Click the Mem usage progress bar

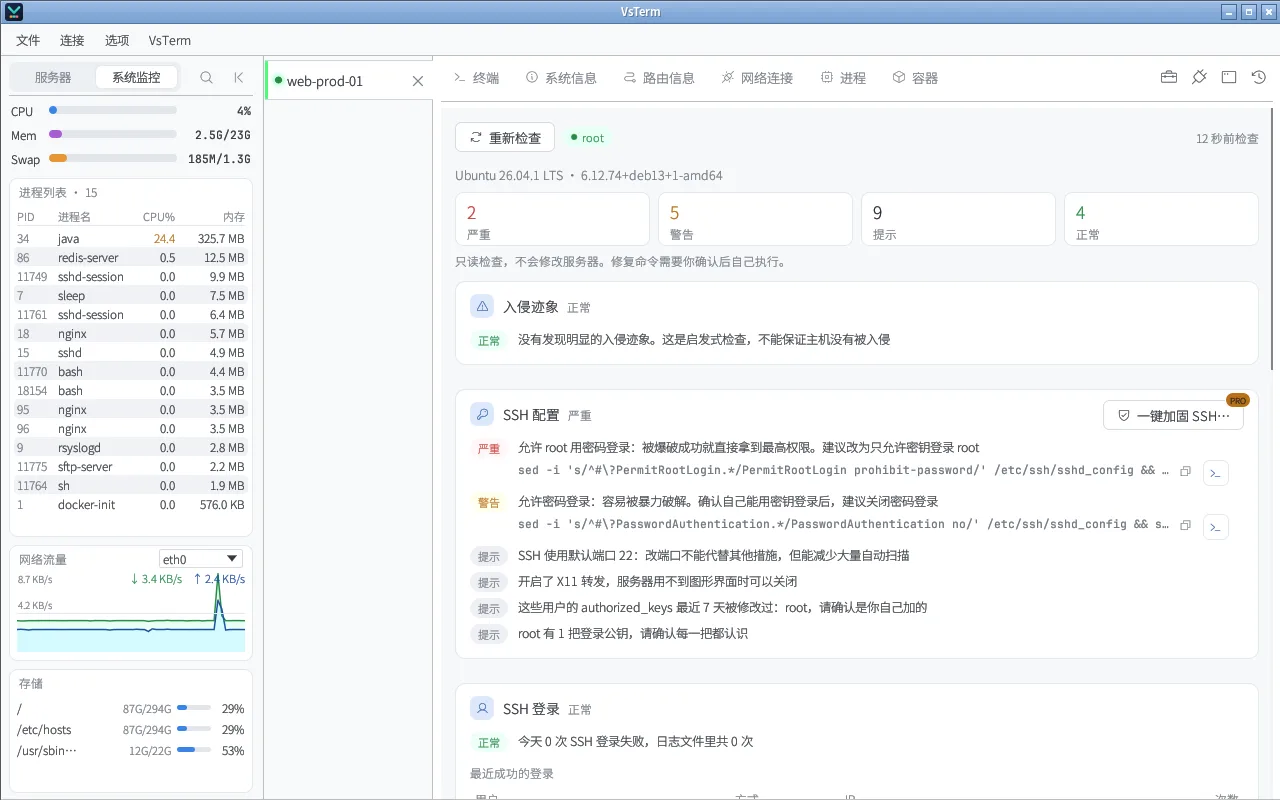coord(113,134)
